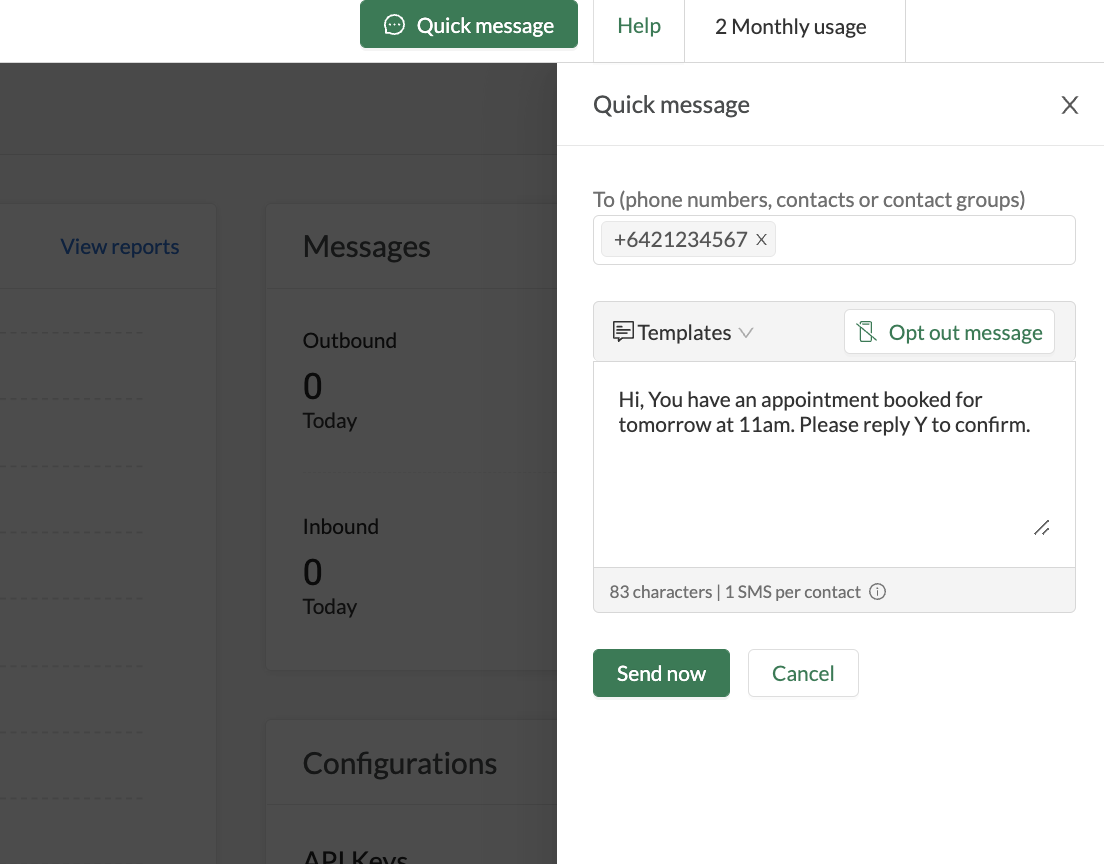
Task: Select the +6421234567 phone number chip
Action: coord(680,240)
